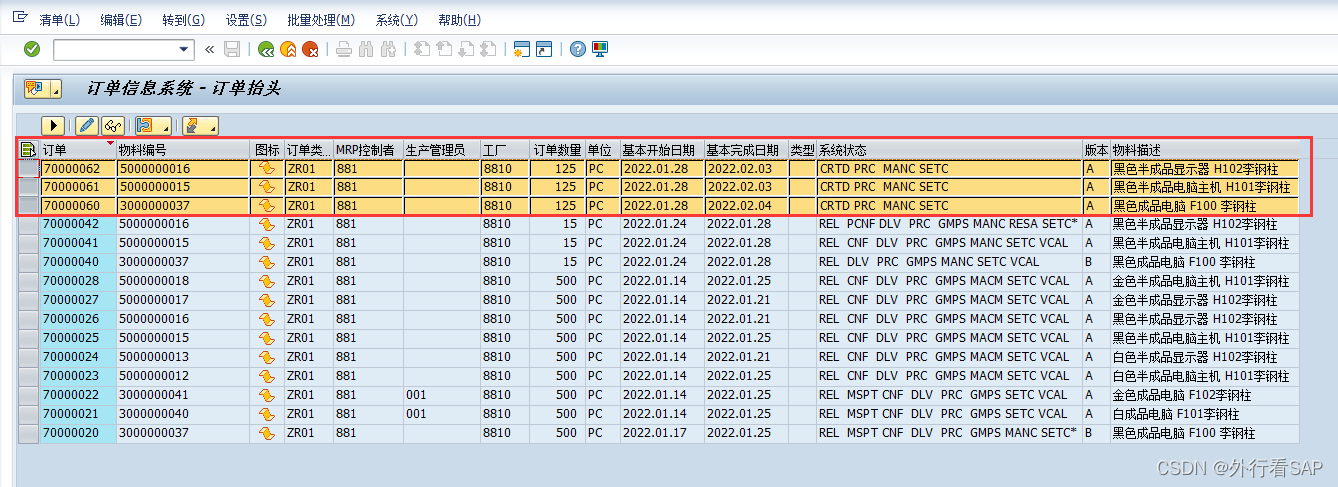
Task: Click order number 70000024 cell
Action: (x=78, y=357)
